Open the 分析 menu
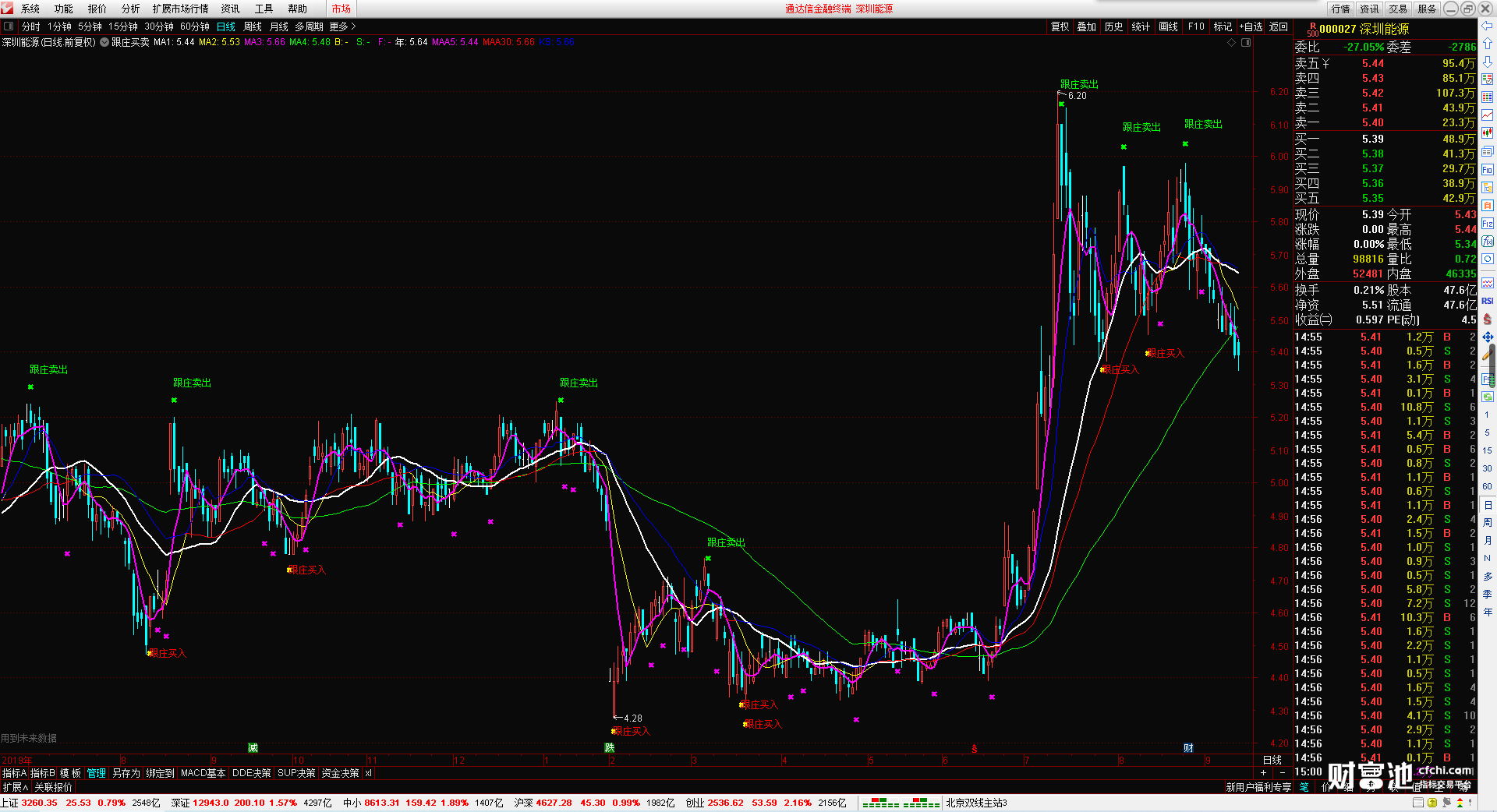The height and width of the screenshot is (812, 1497). [x=131, y=9]
